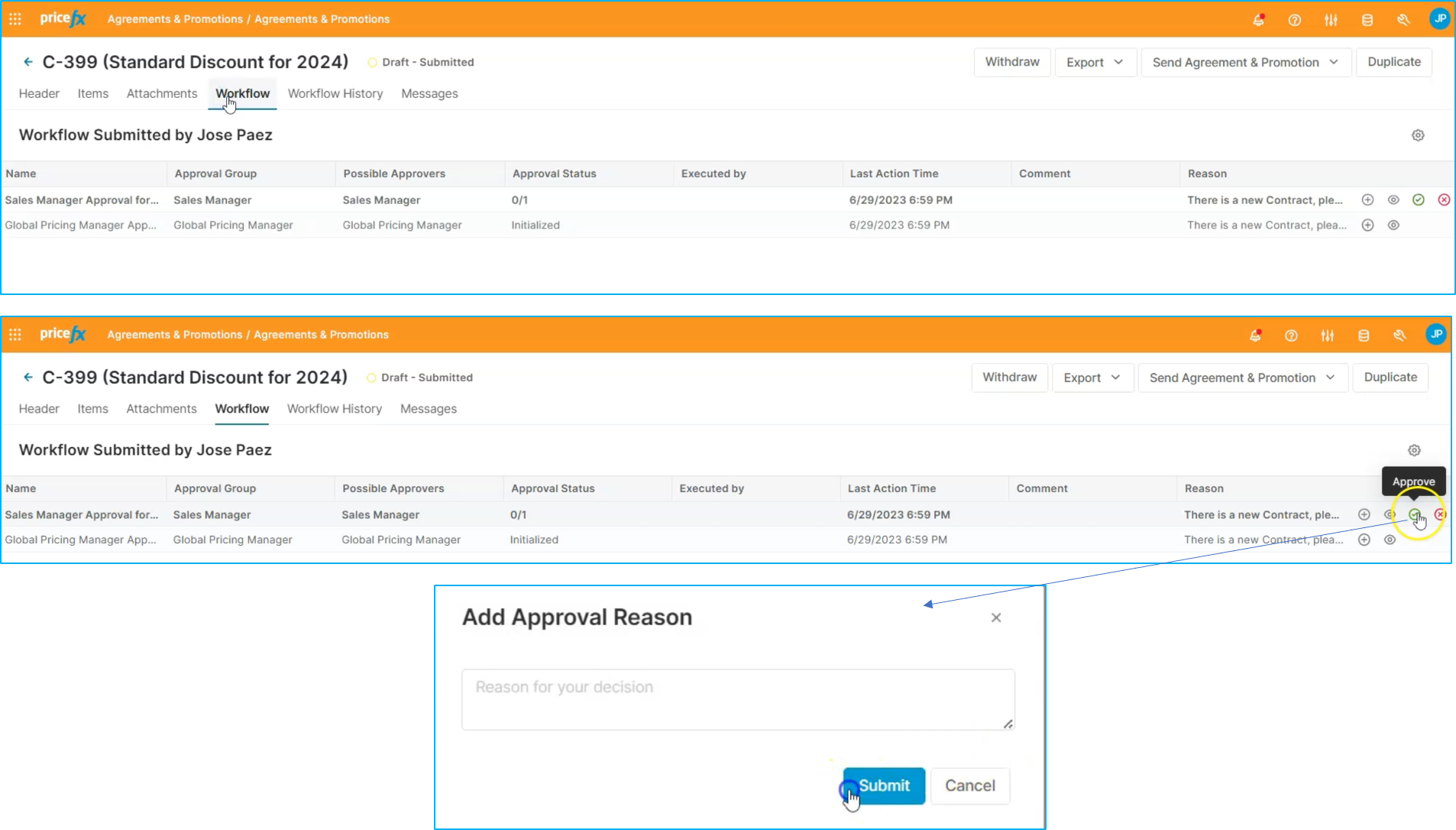Image resolution: width=1456 pixels, height=830 pixels.
Task: Click green approve checkmark in upper Sales Manager row
Action: click(x=1419, y=200)
